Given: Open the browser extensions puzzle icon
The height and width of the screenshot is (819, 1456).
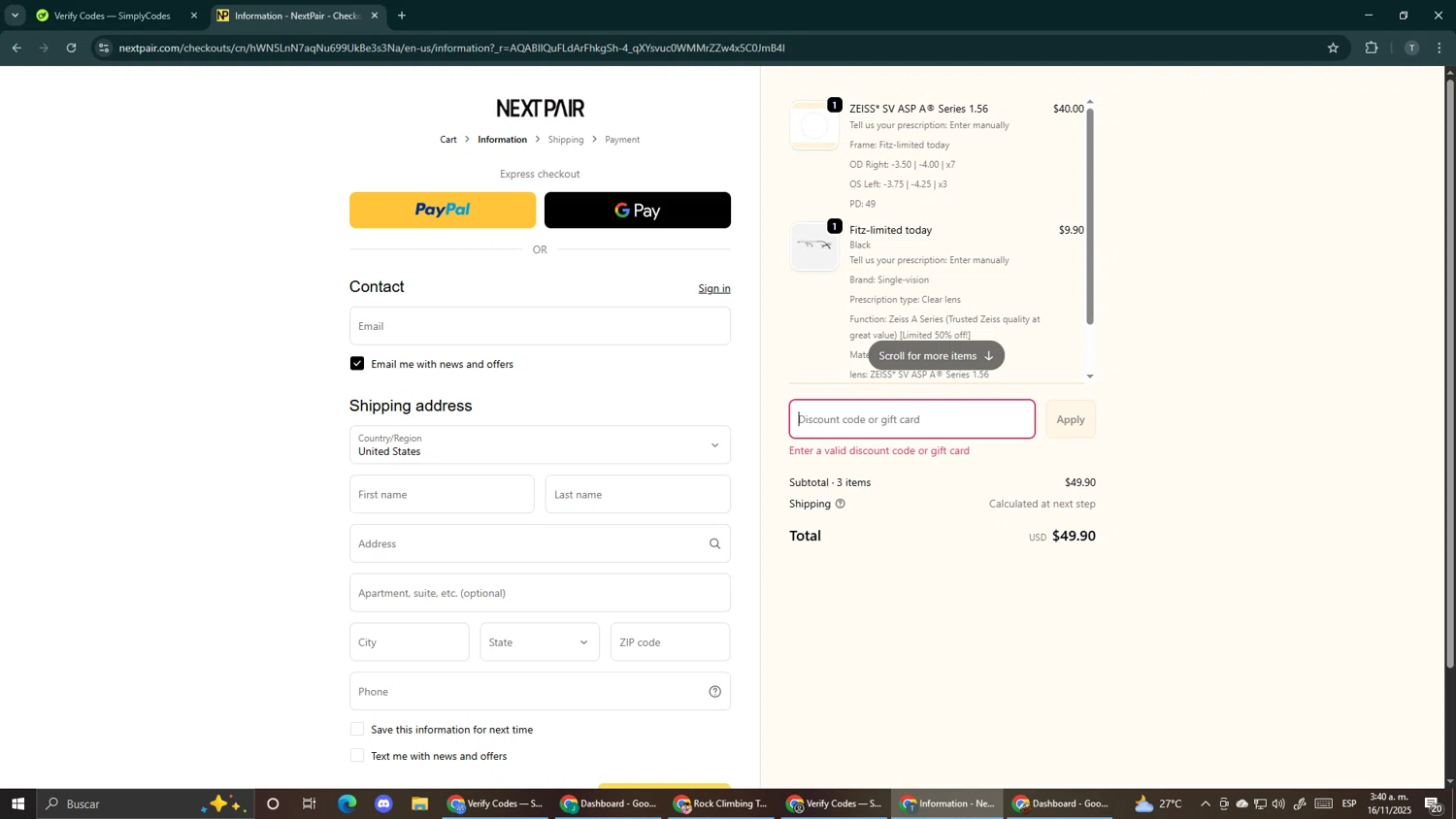Looking at the screenshot, I should (1372, 48).
